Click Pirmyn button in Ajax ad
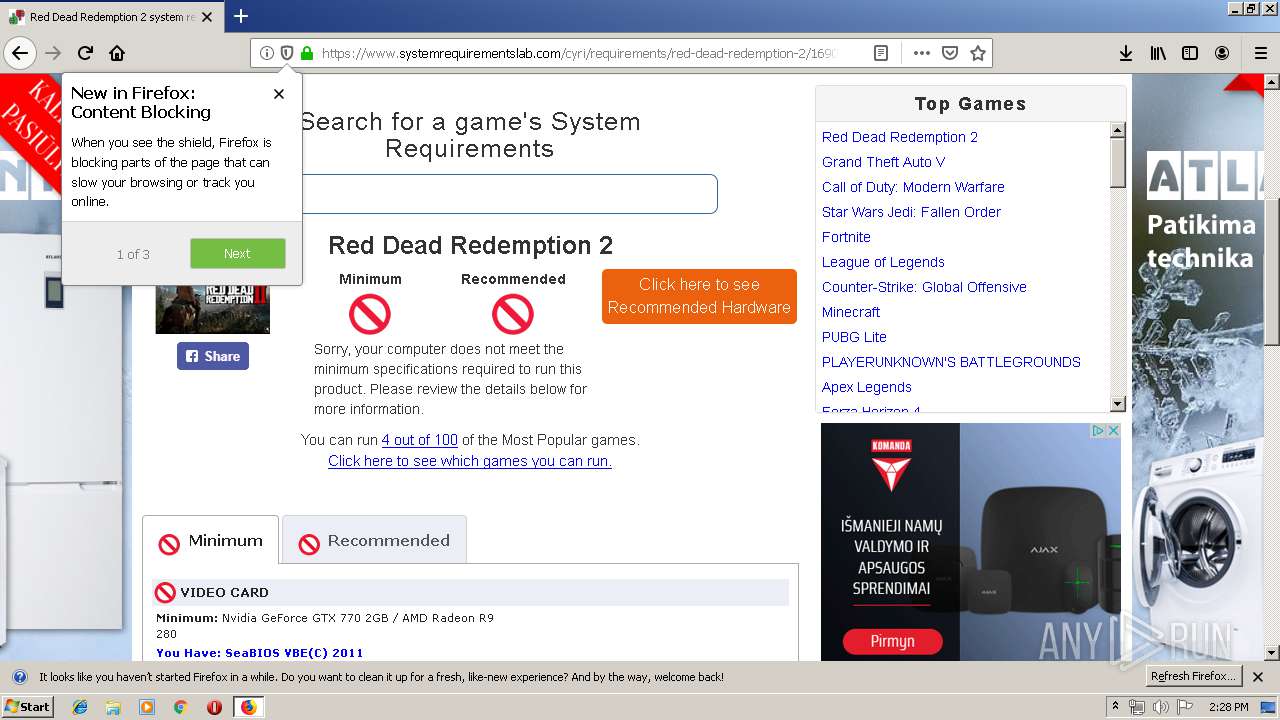1280x720 pixels. pyautogui.click(x=892, y=641)
